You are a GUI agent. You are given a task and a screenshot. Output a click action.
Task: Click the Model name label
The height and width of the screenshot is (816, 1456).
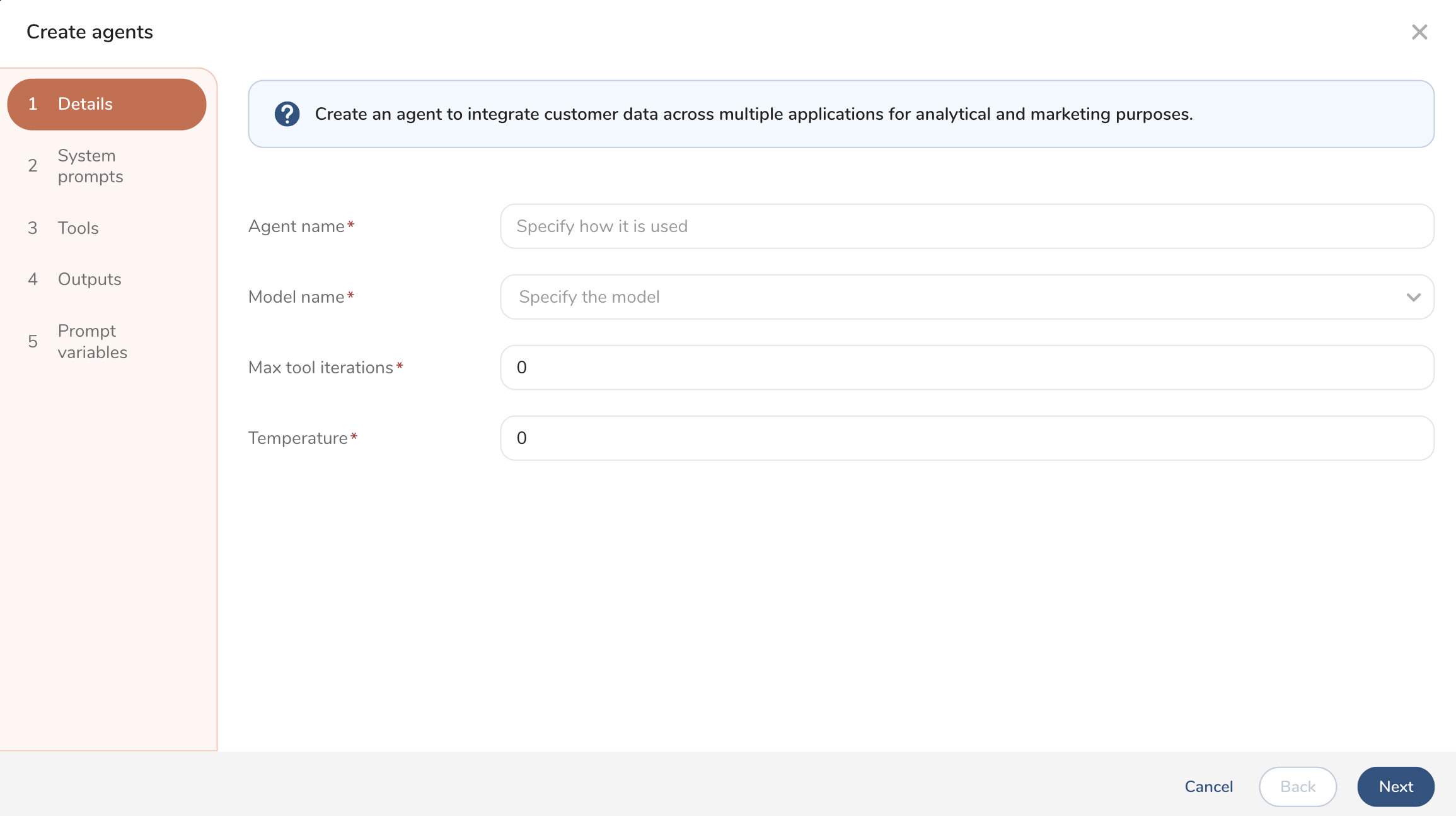pos(296,297)
